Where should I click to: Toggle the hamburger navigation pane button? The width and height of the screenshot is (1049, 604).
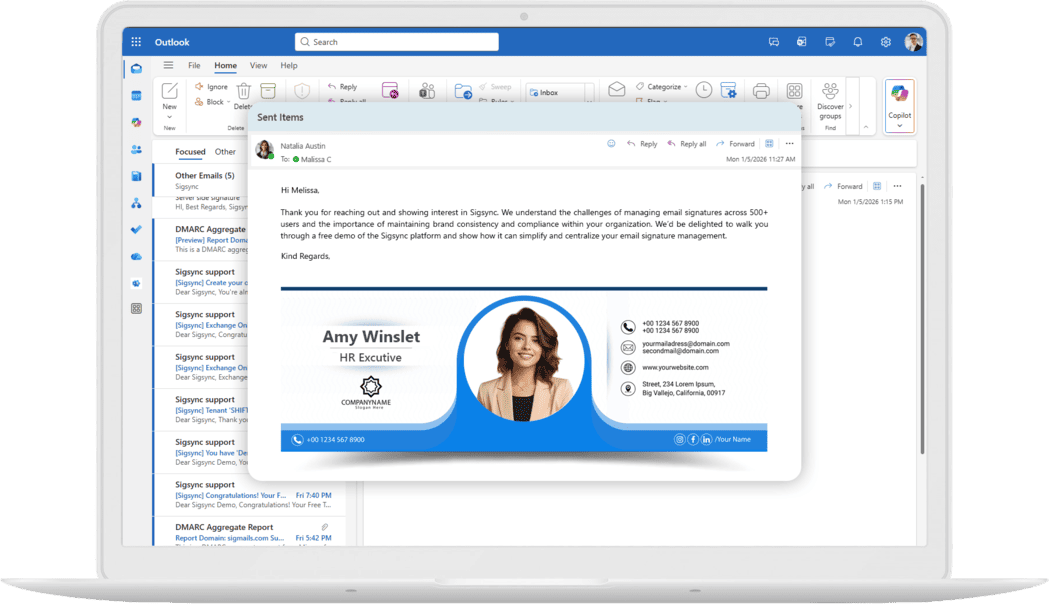point(169,65)
